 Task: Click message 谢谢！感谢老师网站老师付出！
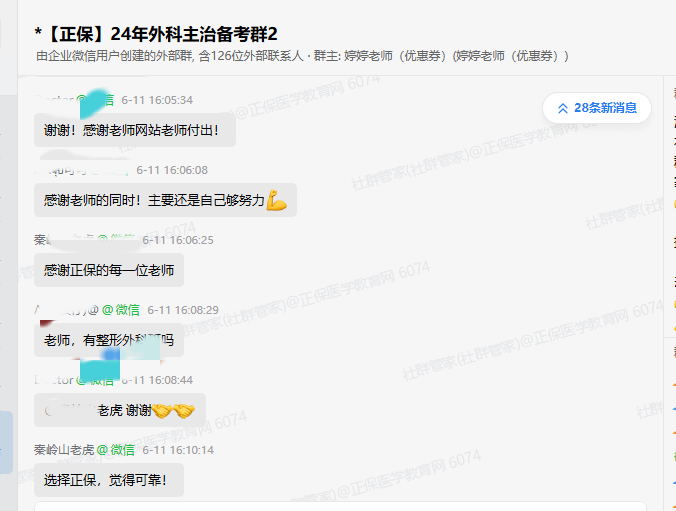click(x=135, y=130)
